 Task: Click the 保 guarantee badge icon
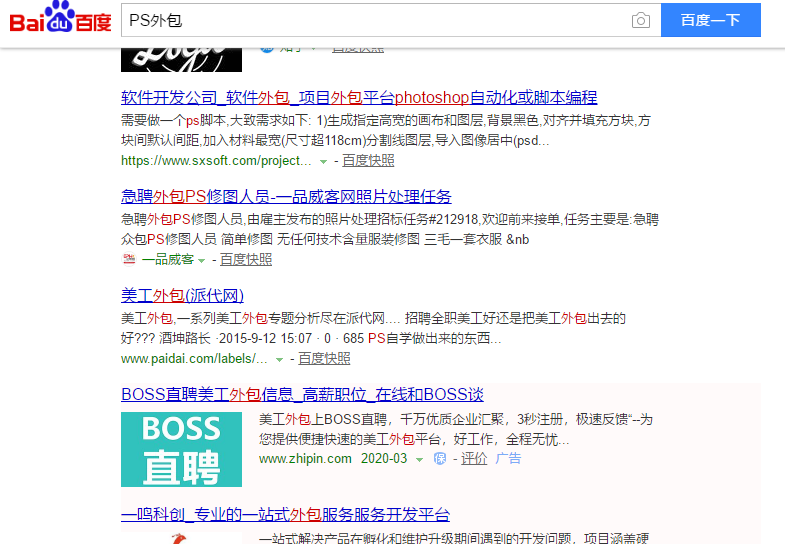pos(440,458)
